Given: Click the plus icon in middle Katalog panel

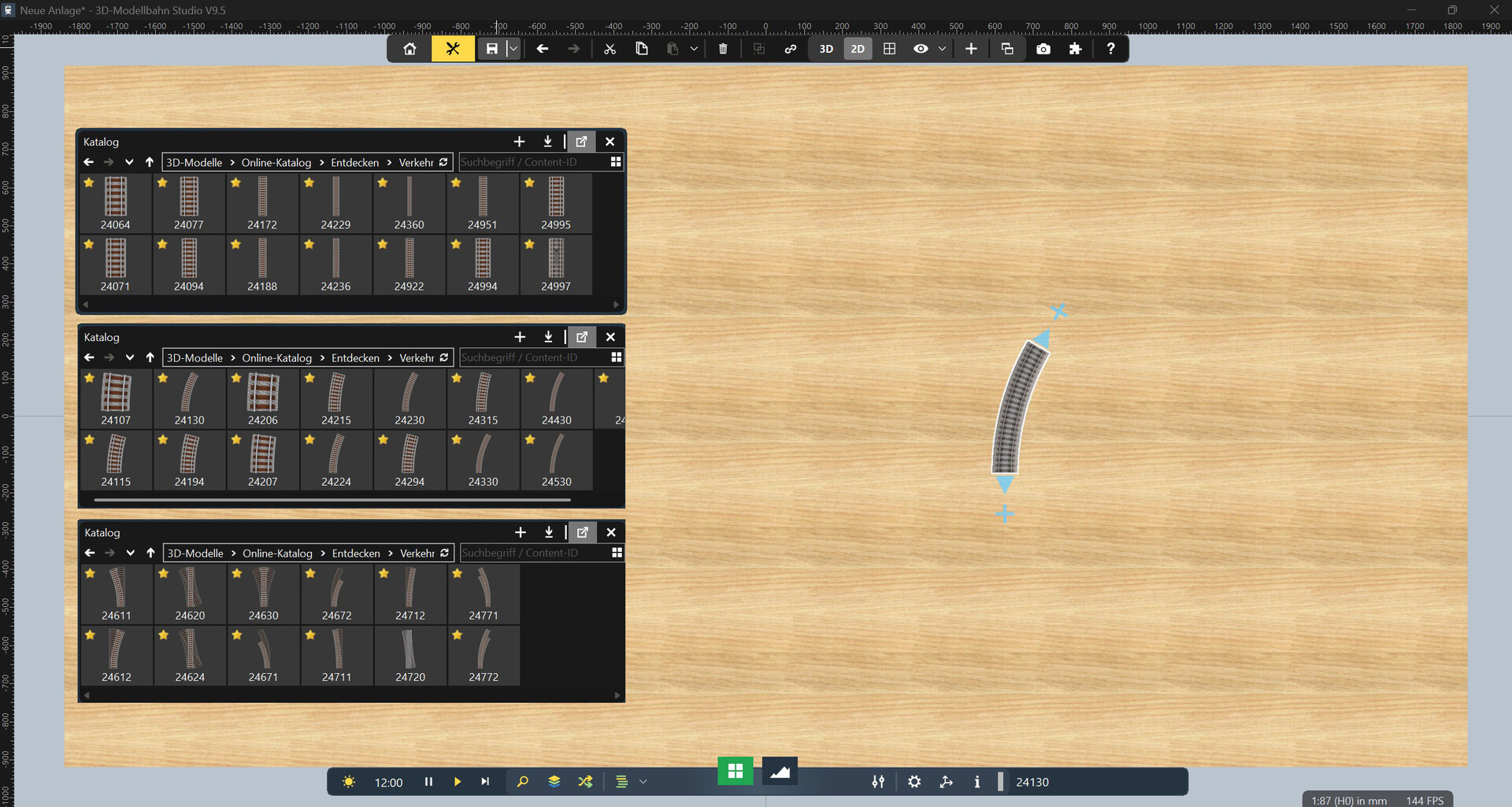Looking at the screenshot, I should (520, 337).
